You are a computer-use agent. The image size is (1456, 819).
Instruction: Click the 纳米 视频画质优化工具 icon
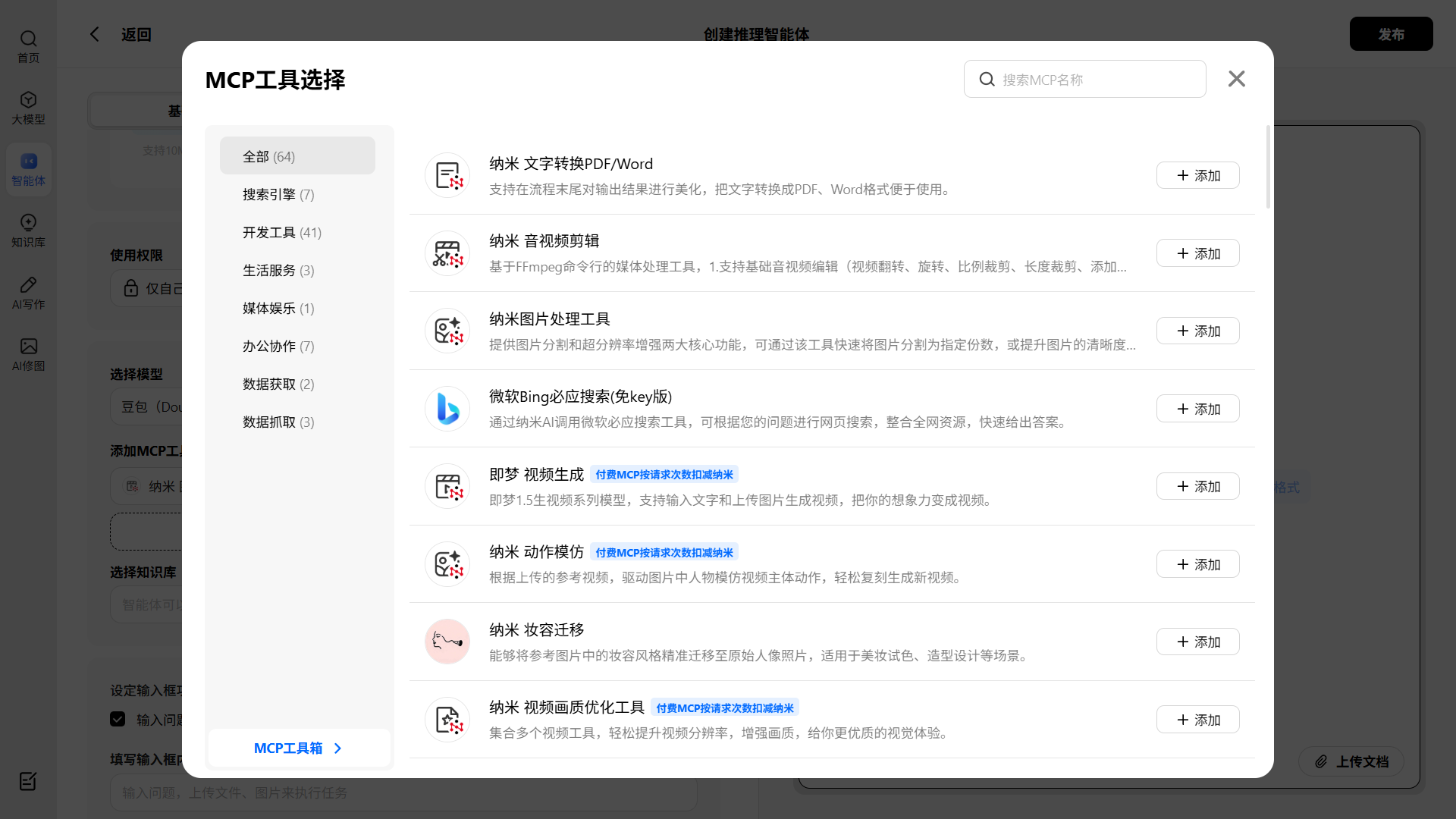447,720
